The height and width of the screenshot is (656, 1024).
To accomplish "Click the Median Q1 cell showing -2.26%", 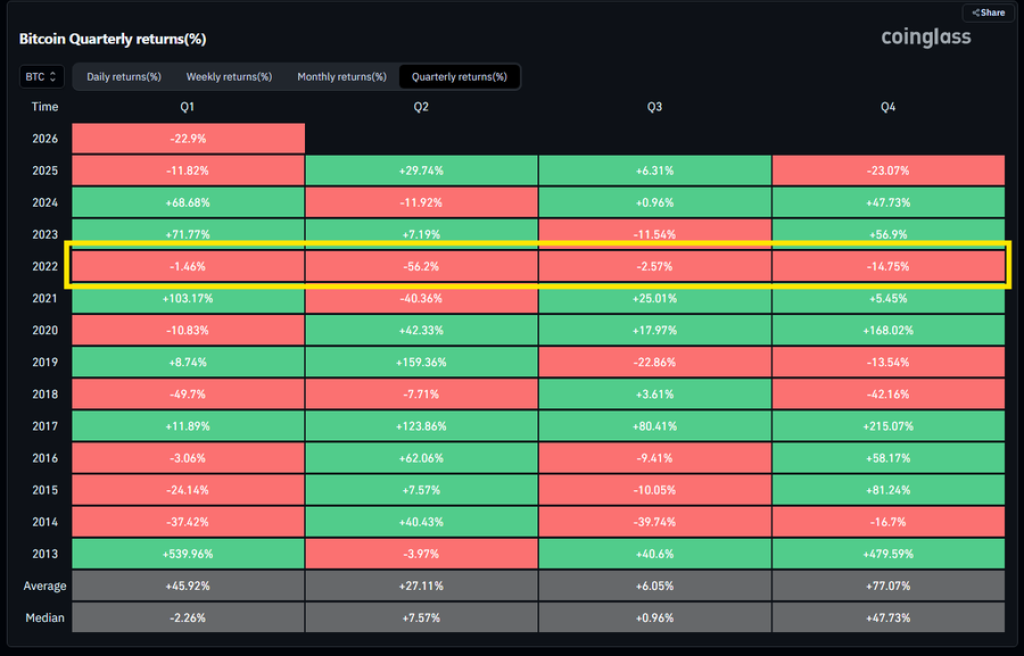I will coord(187,618).
